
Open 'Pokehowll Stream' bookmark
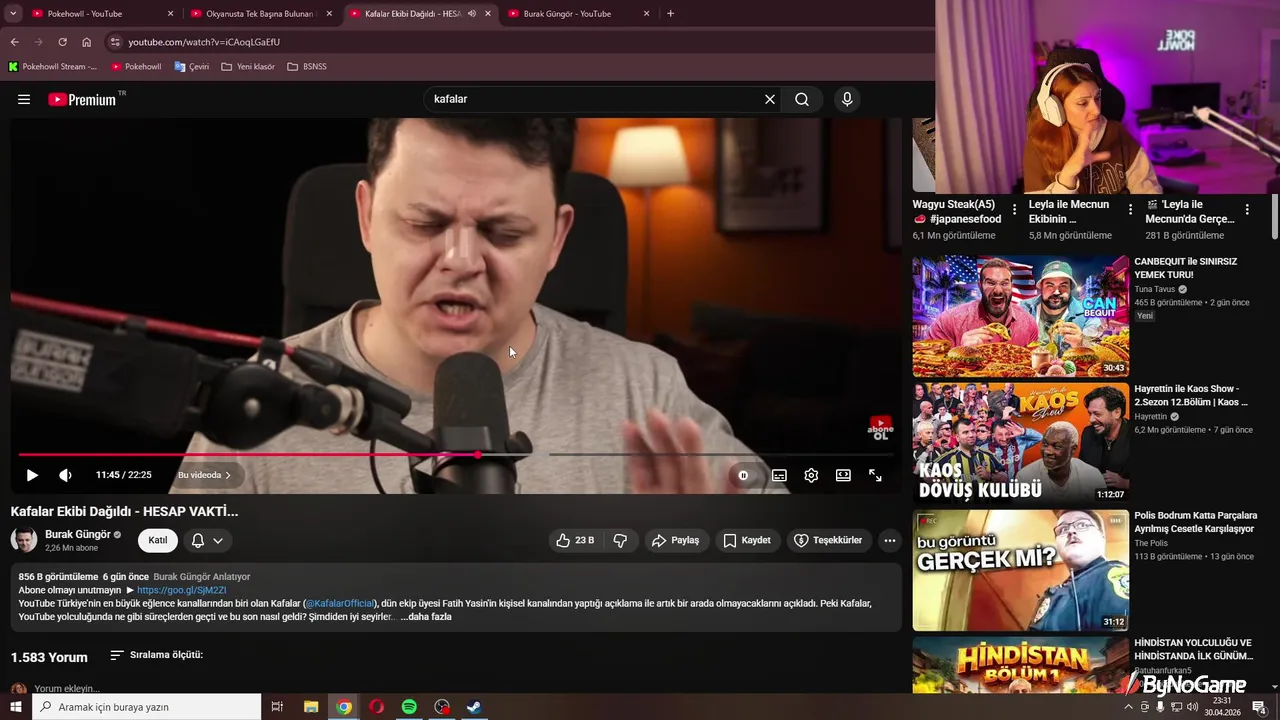click(x=53, y=67)
